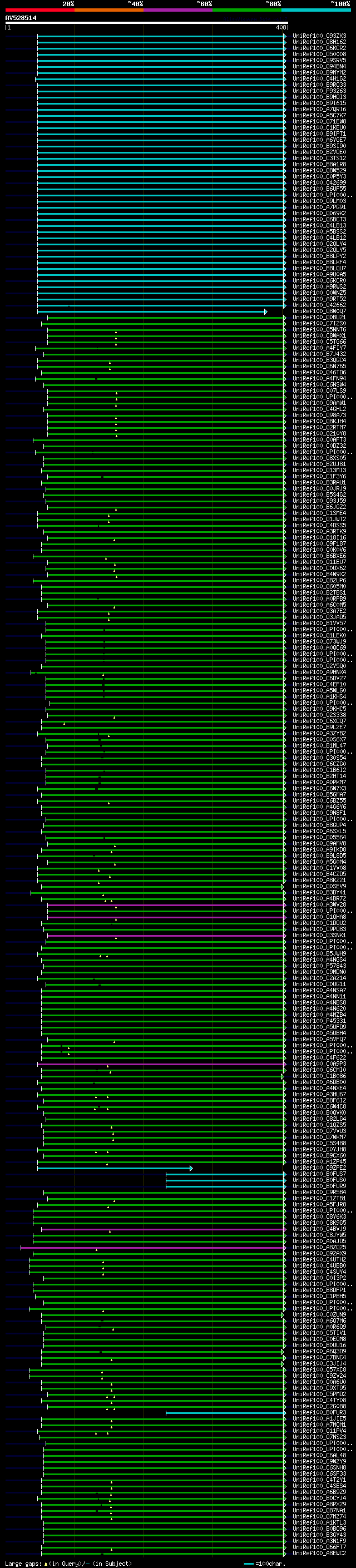
Task: Click hit label UniRef100_Q9ZPE2
Action: tap(319, 1168)
